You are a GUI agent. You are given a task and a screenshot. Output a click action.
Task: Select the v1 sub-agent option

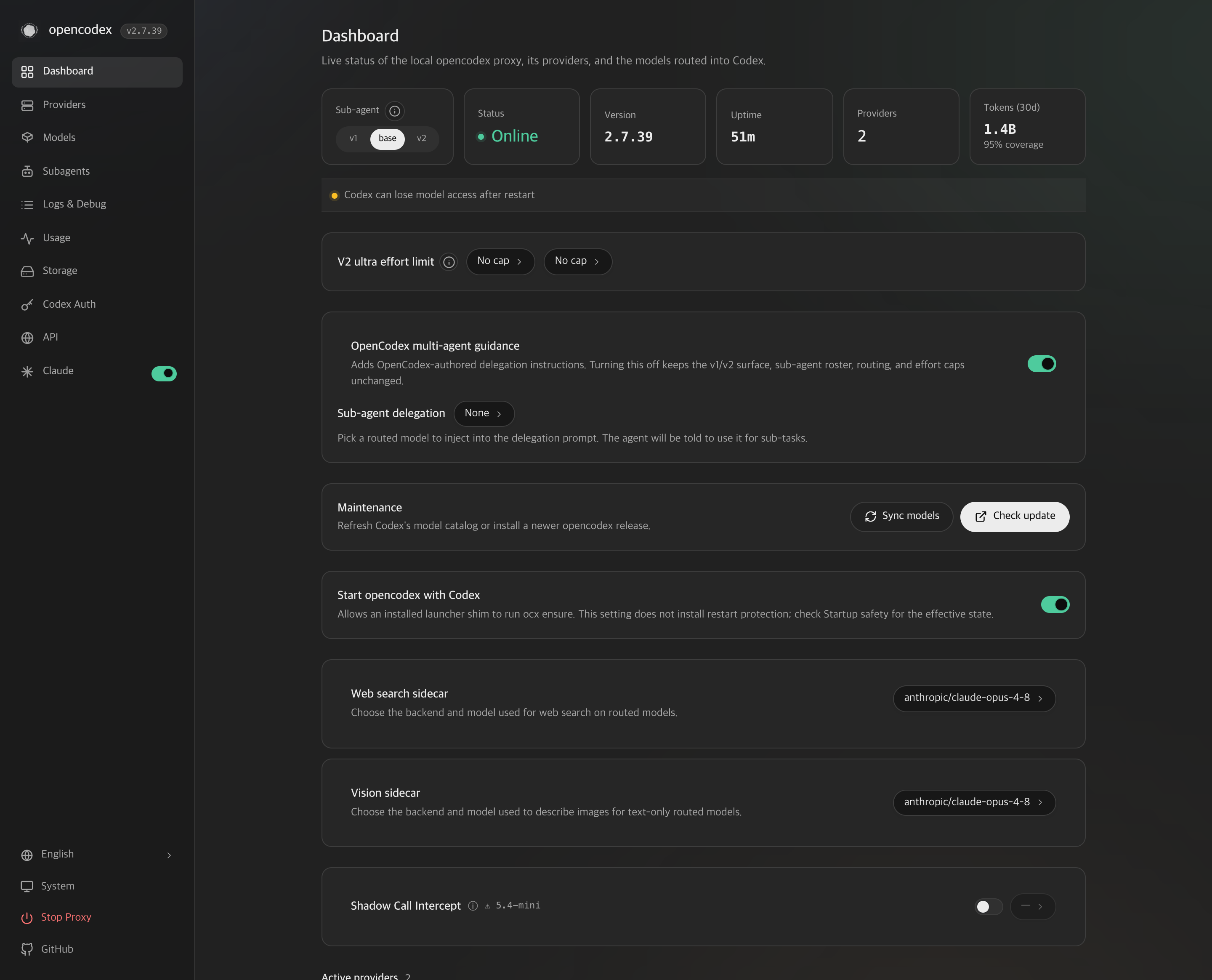pyautogui.click(x=353, y=138)
